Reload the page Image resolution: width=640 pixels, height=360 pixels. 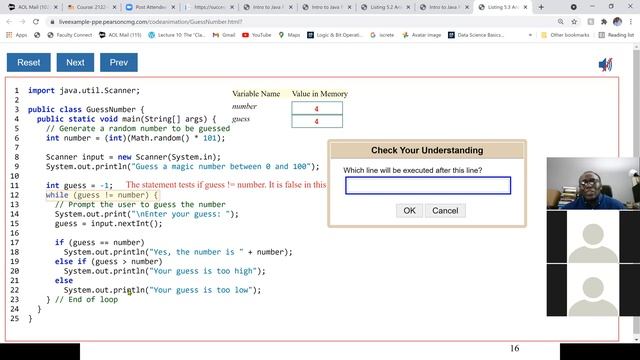tap(36, 22)
